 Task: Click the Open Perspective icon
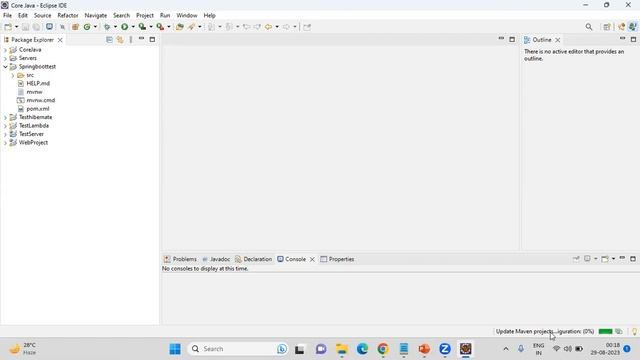pos(607,27)
